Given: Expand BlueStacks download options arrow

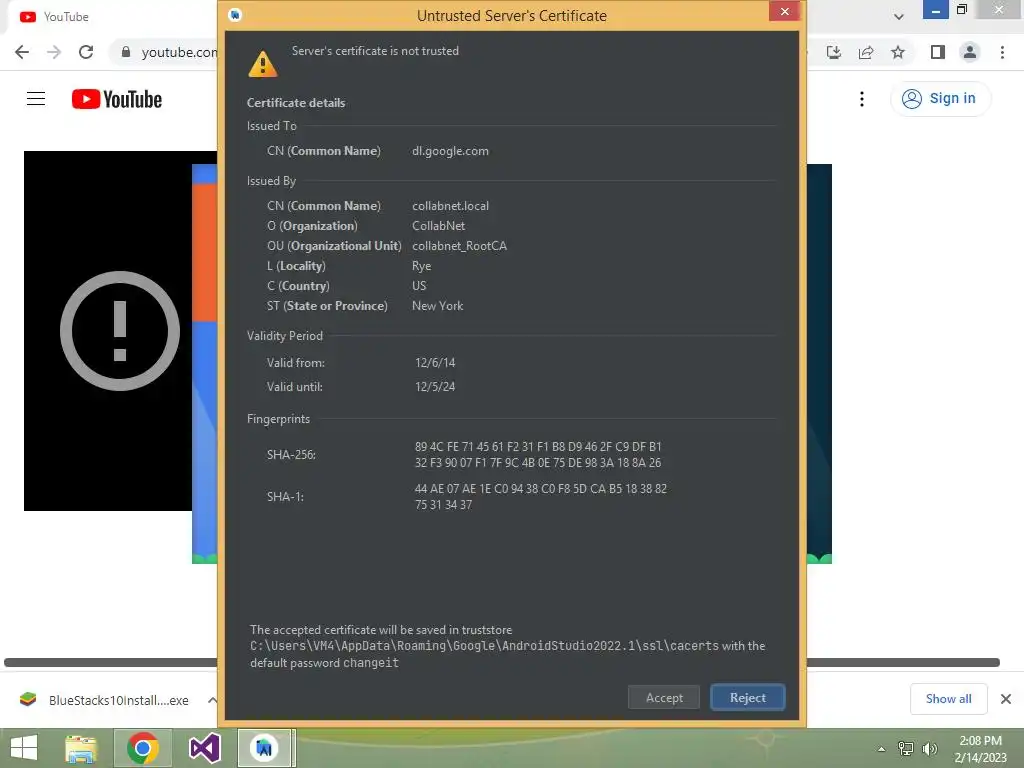Looking at the screenshot, I should [212, 700].
